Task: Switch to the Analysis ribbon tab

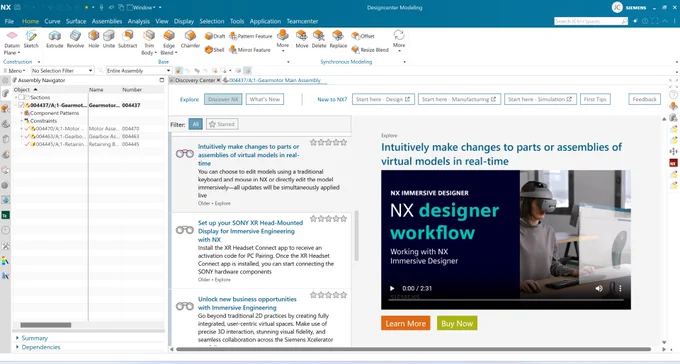Action: (x=138, y=21)
